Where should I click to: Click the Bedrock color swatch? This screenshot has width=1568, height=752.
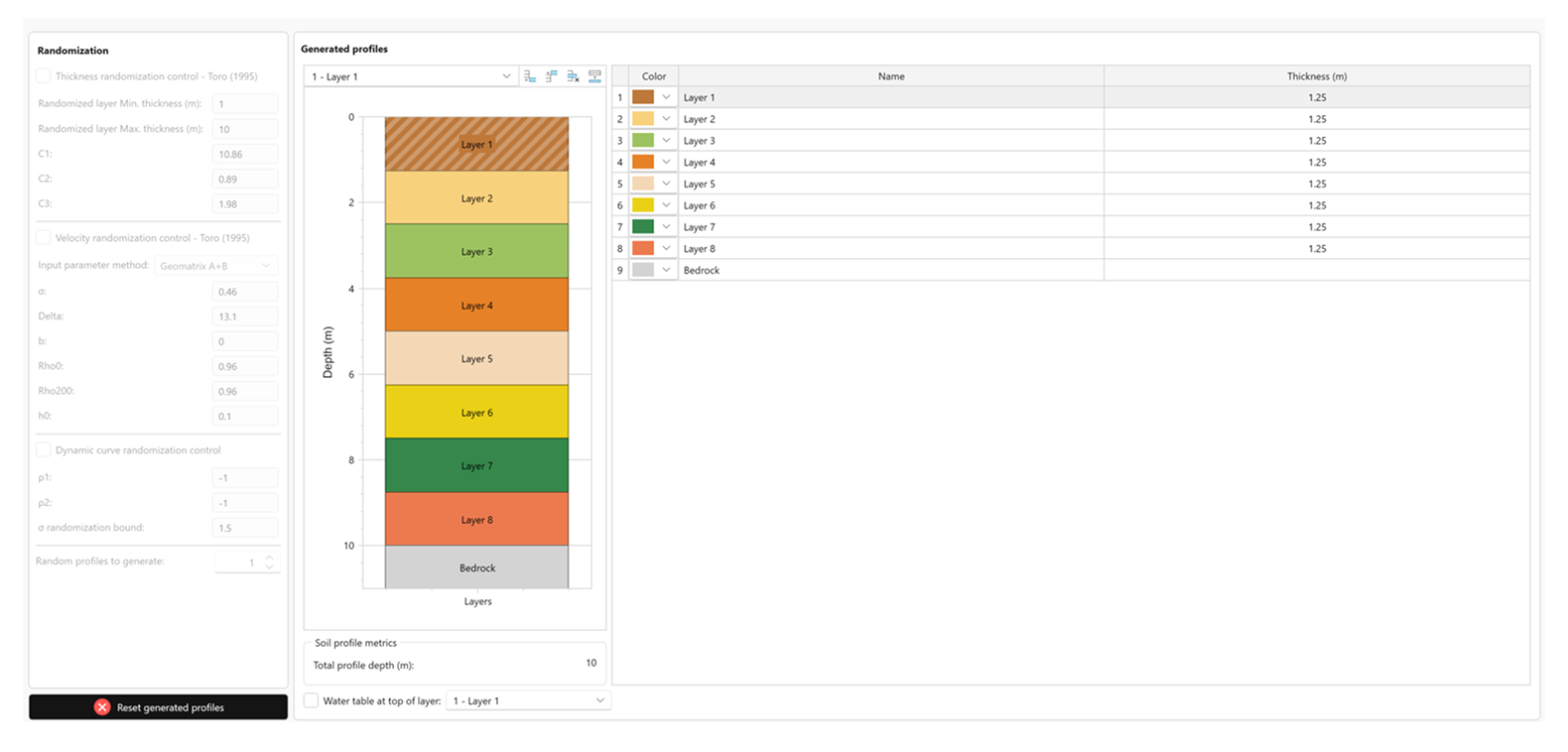coord(643,270)
